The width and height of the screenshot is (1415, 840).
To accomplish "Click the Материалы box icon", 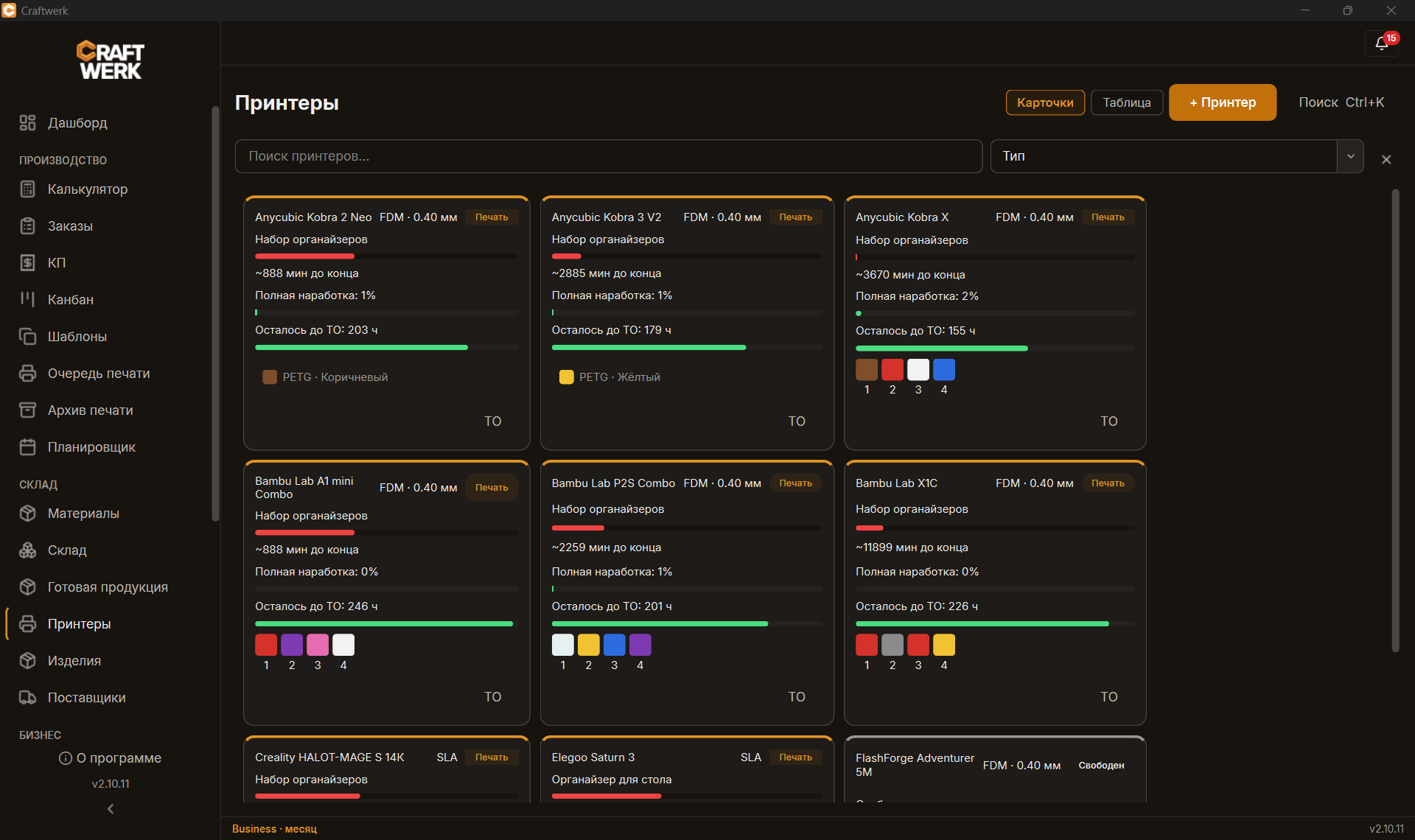I will point(27,514).
